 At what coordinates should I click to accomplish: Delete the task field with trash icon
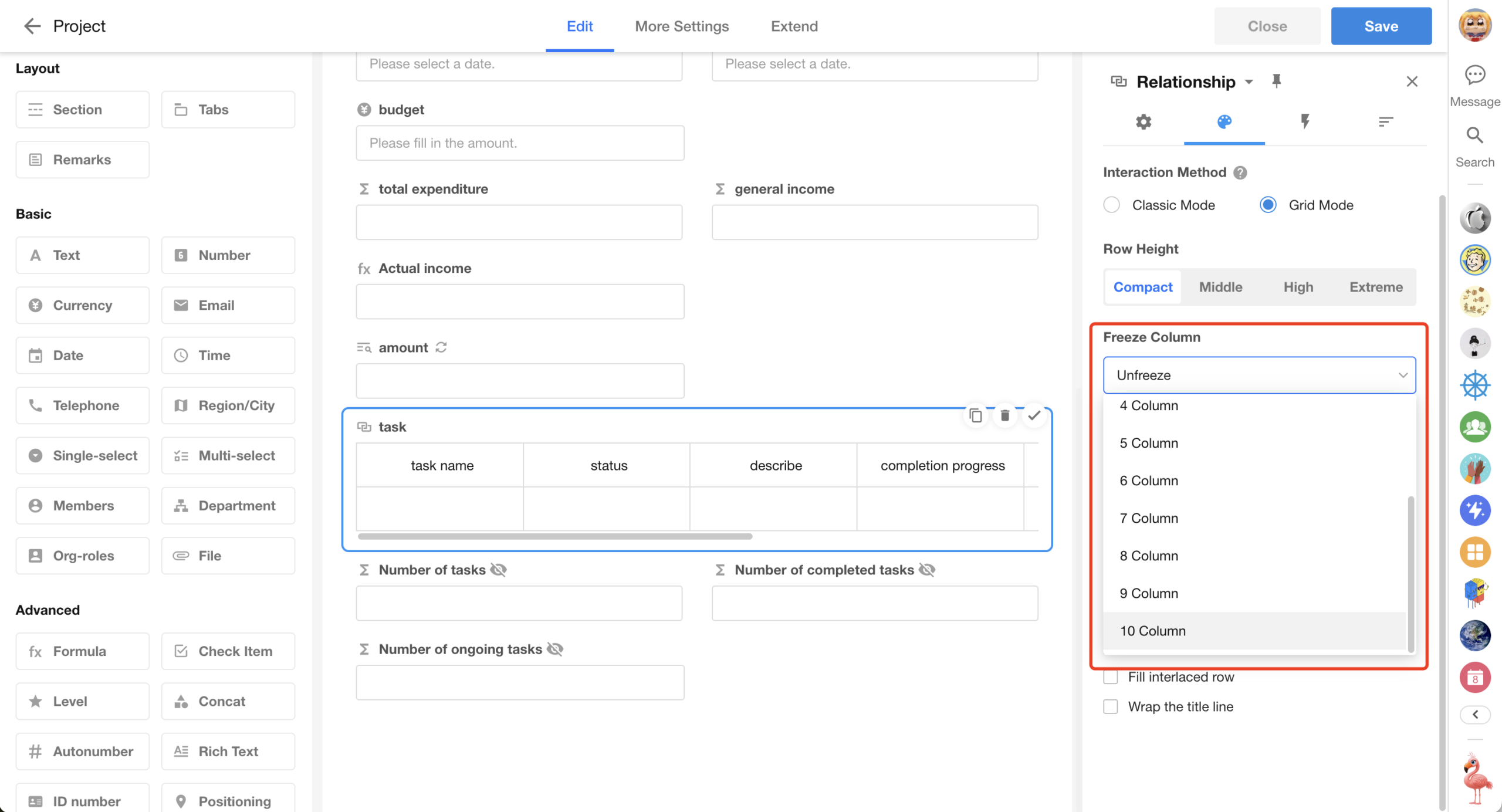point(1004,415)
